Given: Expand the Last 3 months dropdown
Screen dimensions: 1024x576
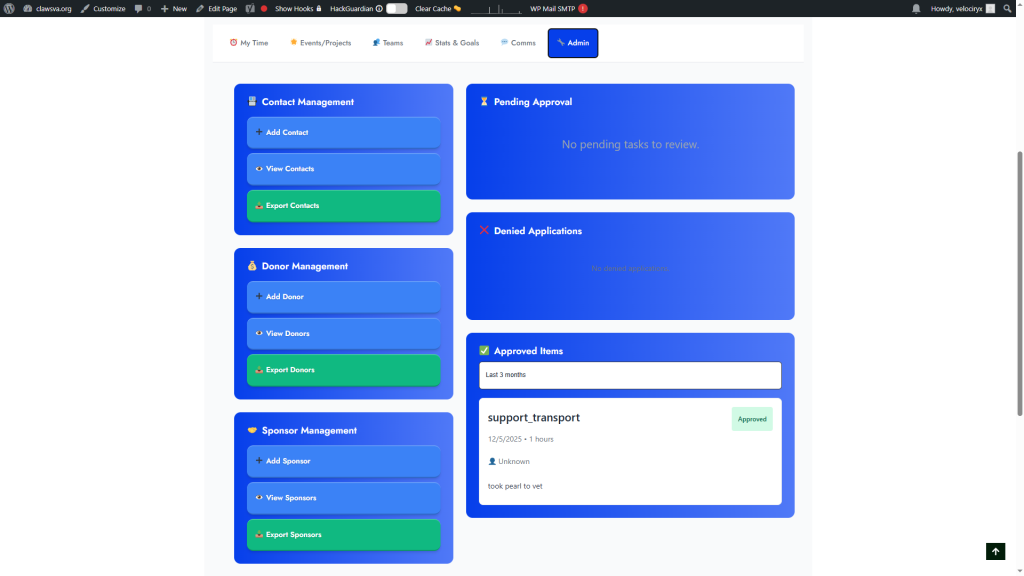Looking at the screenshot, I should (x=630, y=375).
